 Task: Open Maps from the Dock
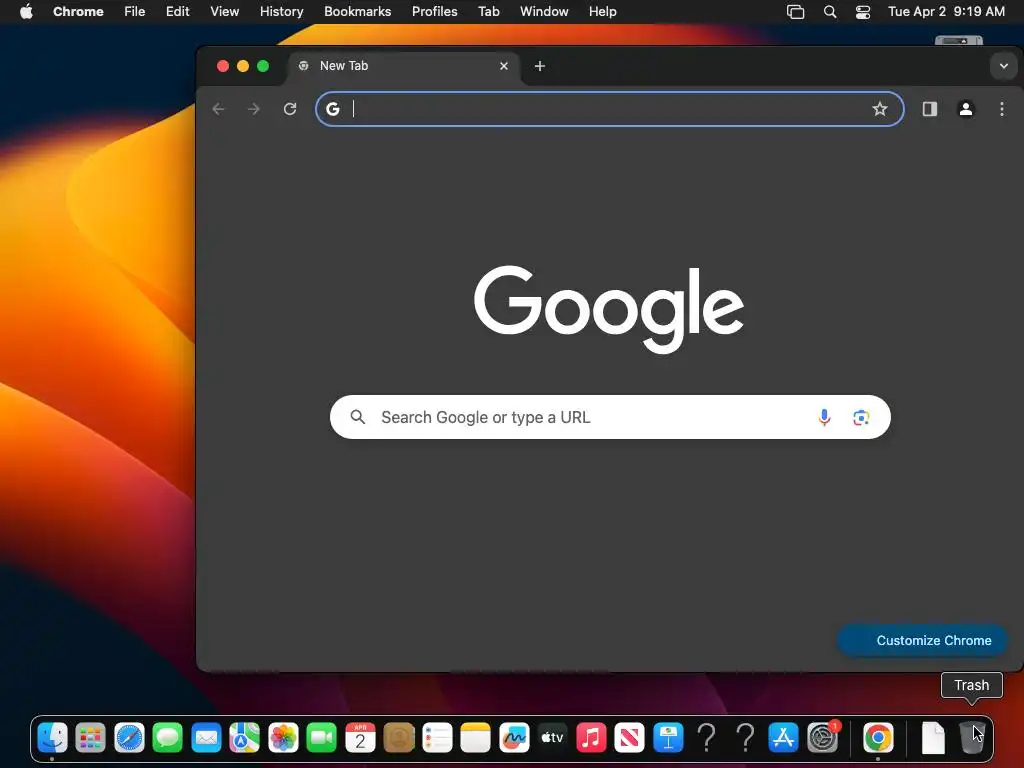244,738
